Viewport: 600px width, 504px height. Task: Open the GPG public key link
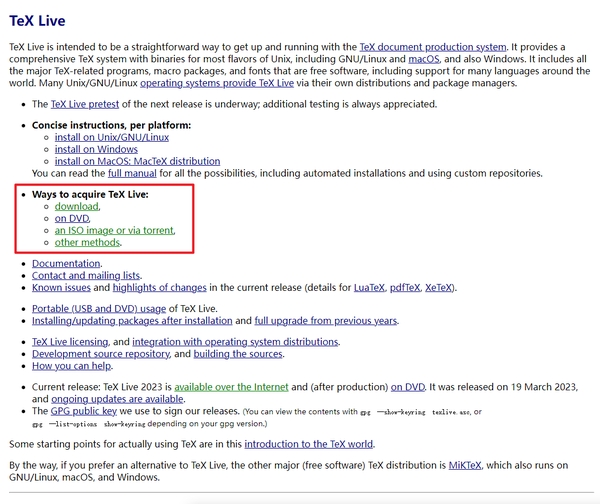coord(84,411)
